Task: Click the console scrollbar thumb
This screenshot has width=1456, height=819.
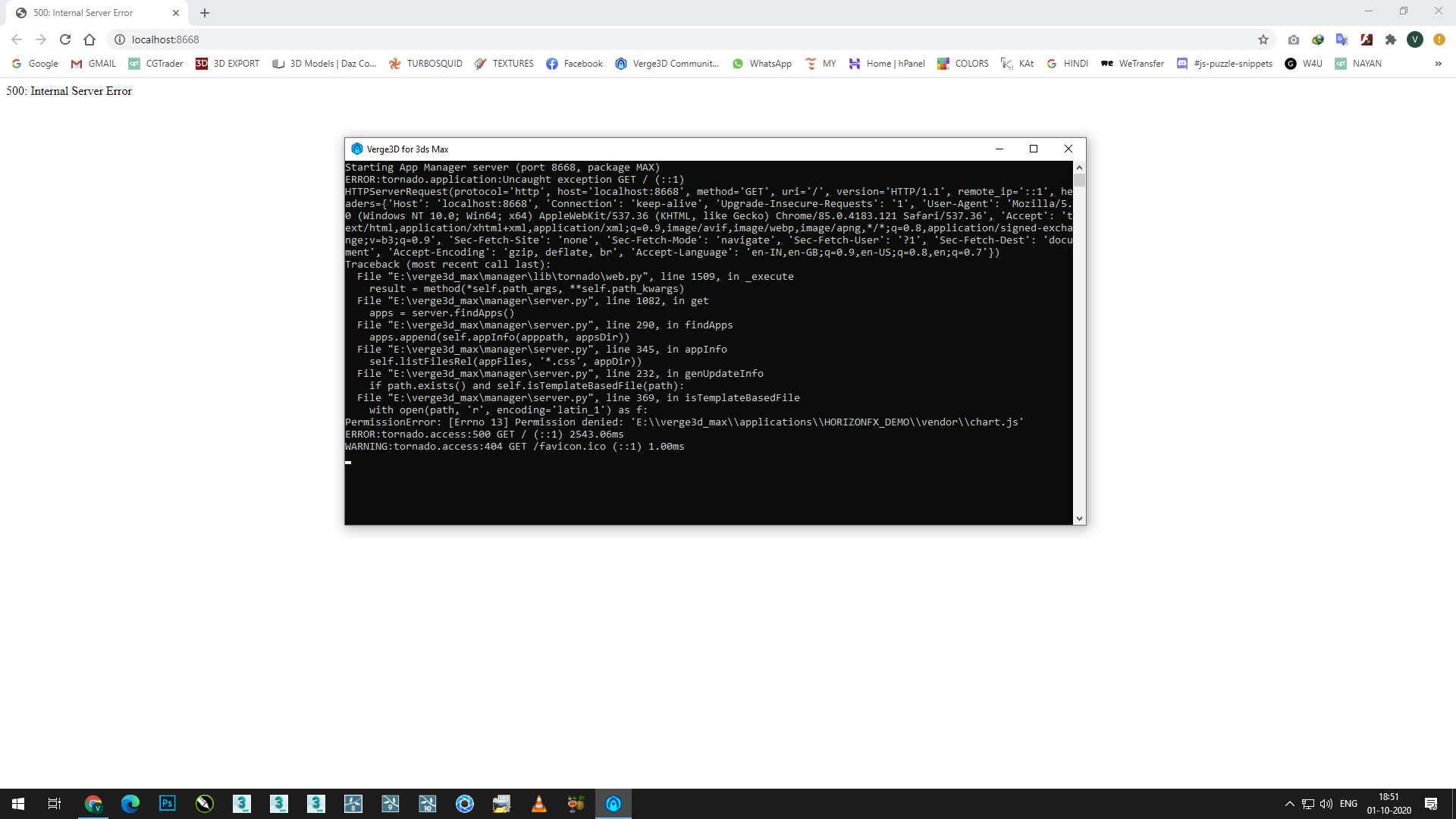Action: [x=1079, y=180]
